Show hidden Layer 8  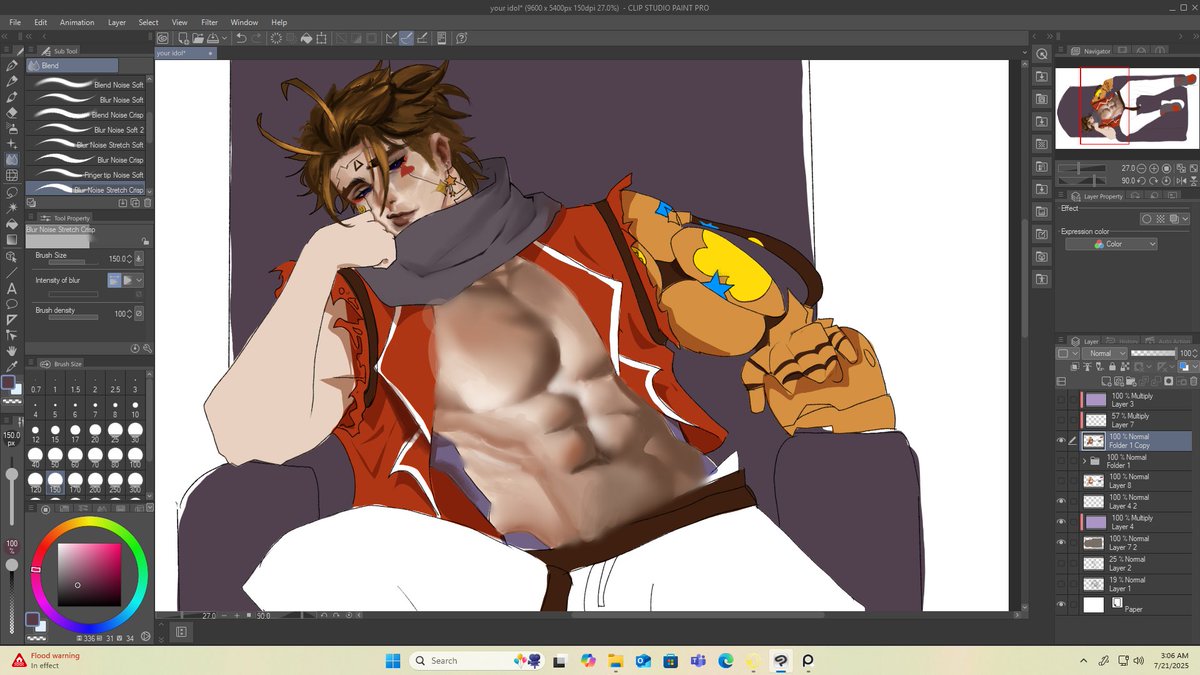(x=1061, y=481)
